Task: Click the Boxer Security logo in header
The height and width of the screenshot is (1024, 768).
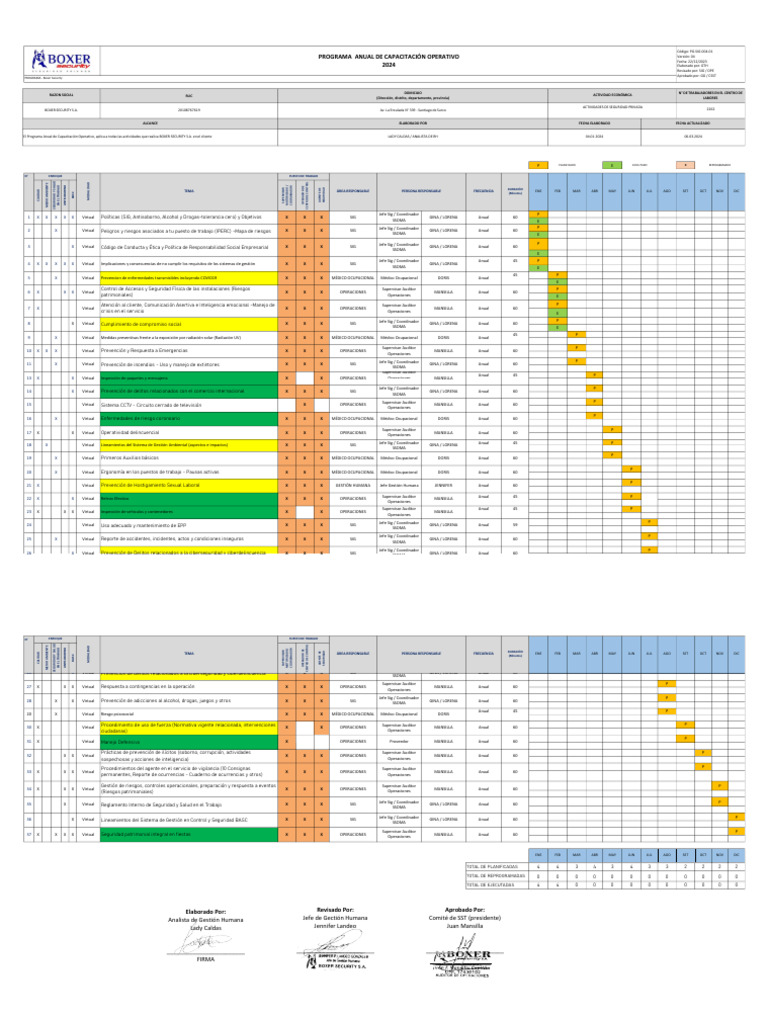Action: click(61, 61)
